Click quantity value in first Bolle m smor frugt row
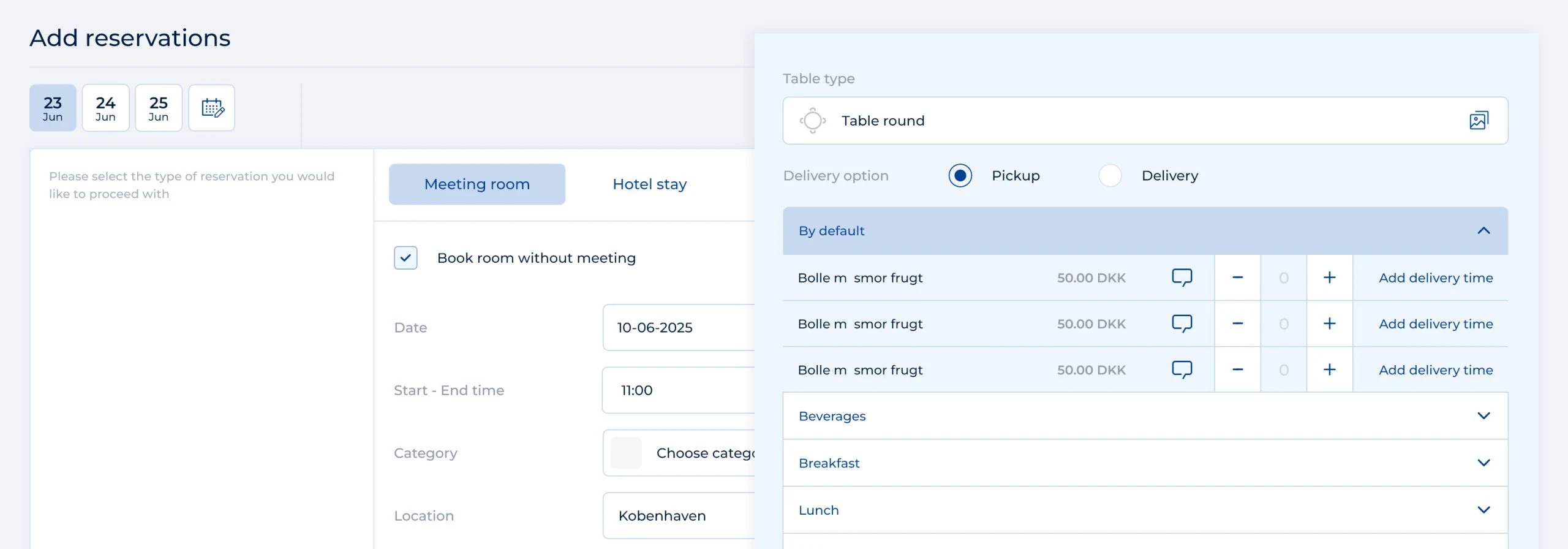Screen dimensions: 1568x549 point(1284,278)
